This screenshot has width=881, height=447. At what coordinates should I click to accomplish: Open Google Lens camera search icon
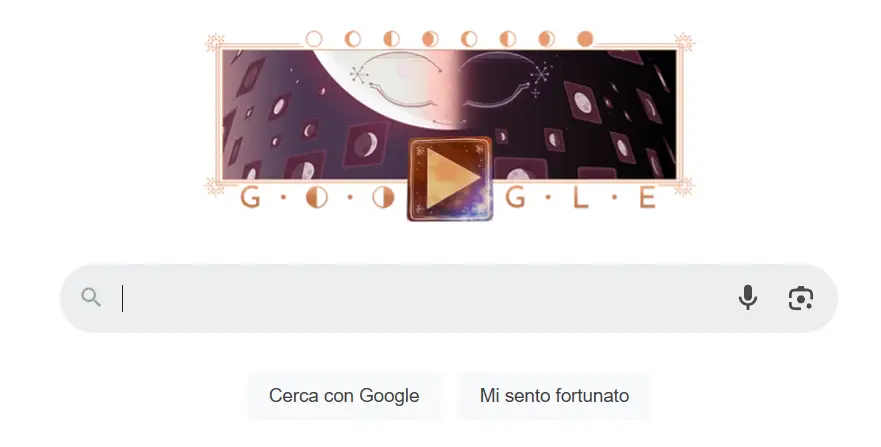click(x=801, y=298)
